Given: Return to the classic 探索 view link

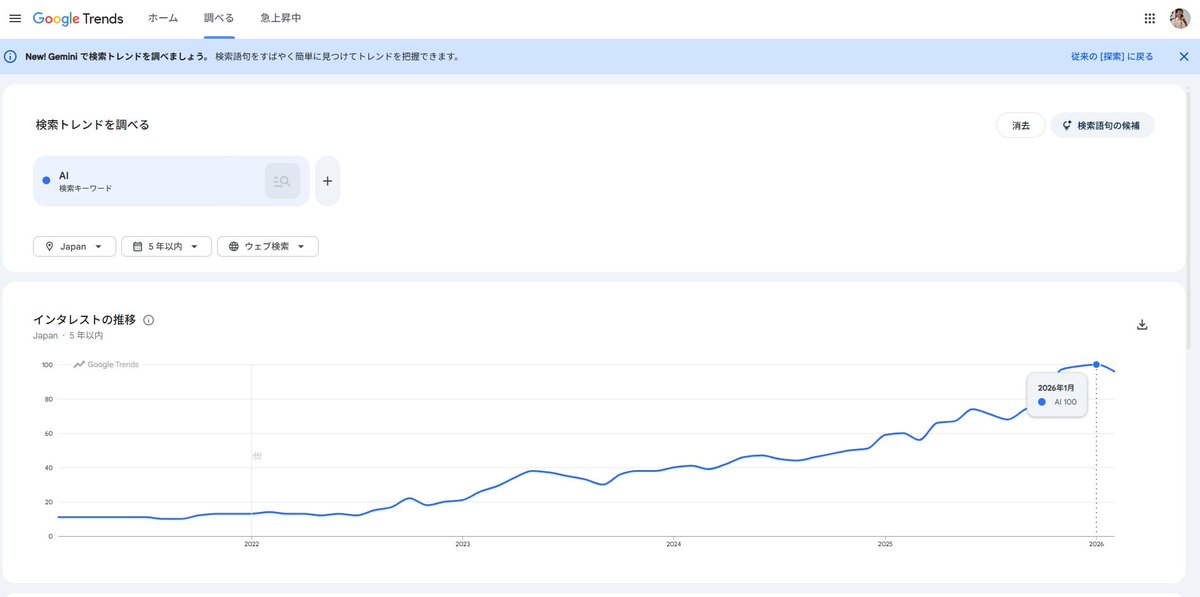Looking at the screenshot, I should pos(1111,57).
